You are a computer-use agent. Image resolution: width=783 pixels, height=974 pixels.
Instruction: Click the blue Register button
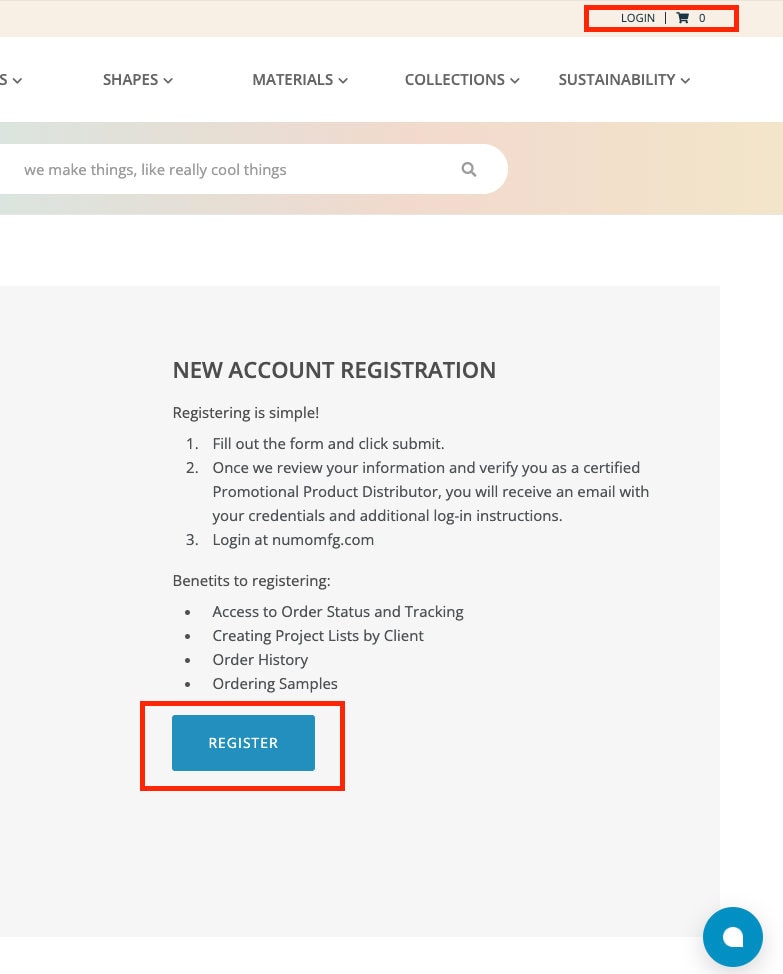coord(243,743)
